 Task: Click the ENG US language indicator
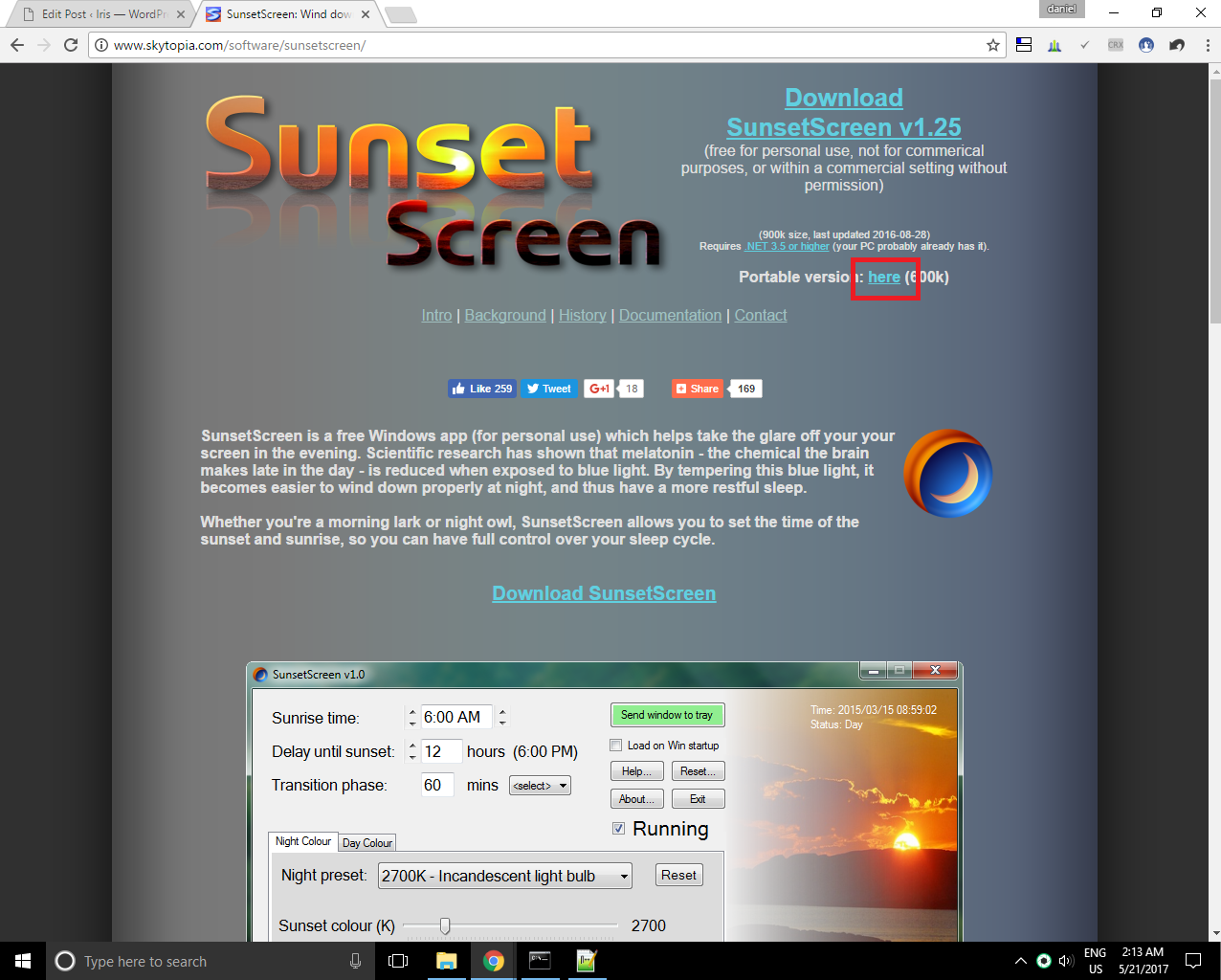point(1096,961)
